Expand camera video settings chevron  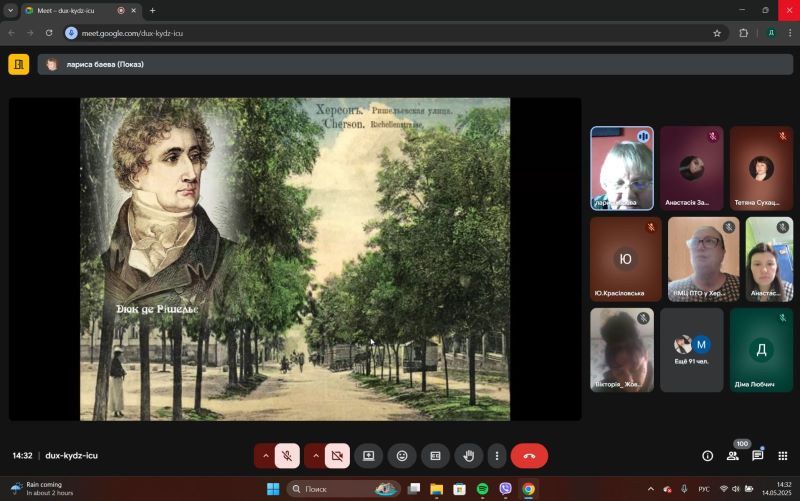pyautogui.click(x=315, y=456)
